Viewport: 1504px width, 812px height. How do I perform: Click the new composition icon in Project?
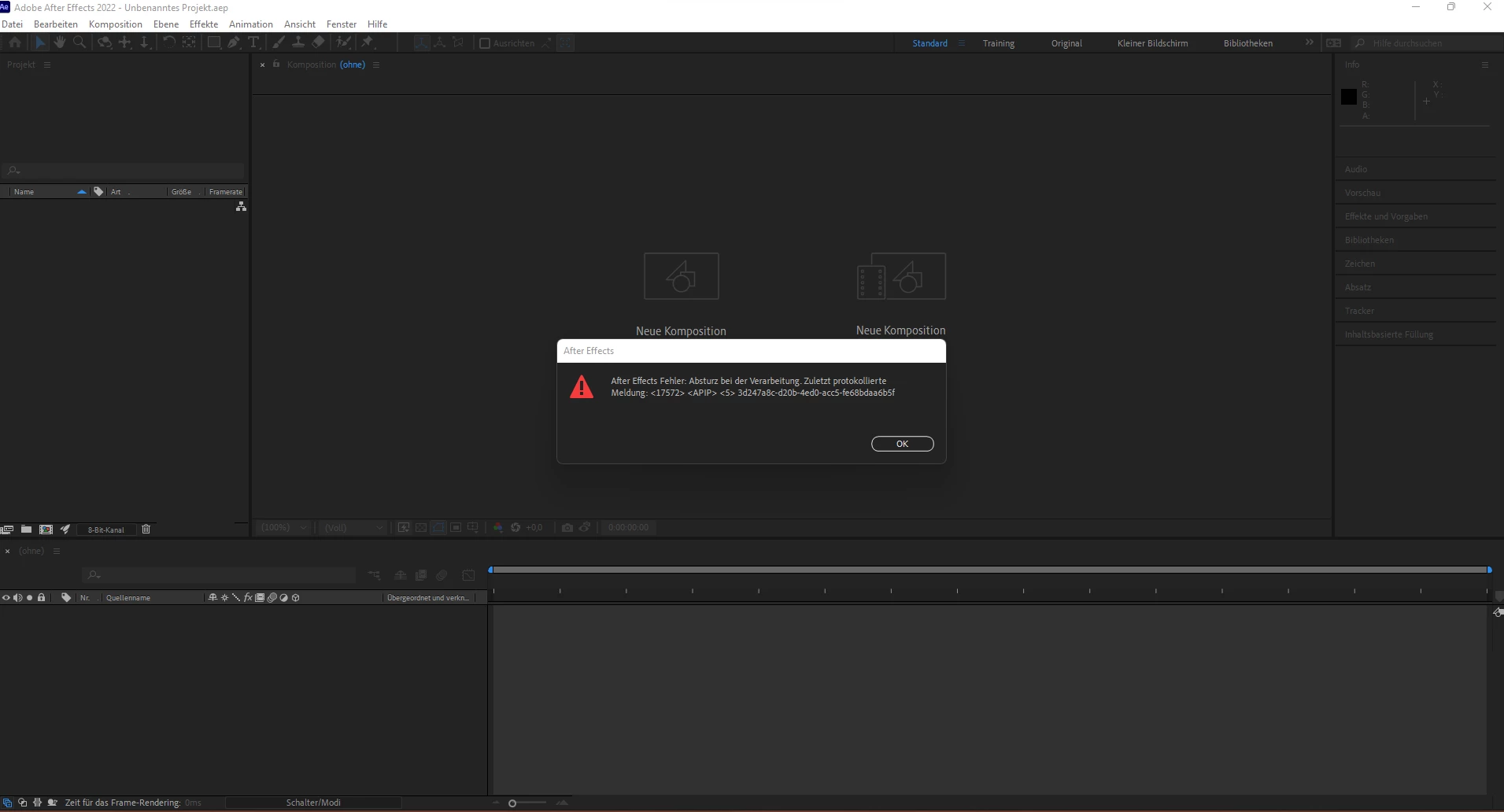click(46, 530)
